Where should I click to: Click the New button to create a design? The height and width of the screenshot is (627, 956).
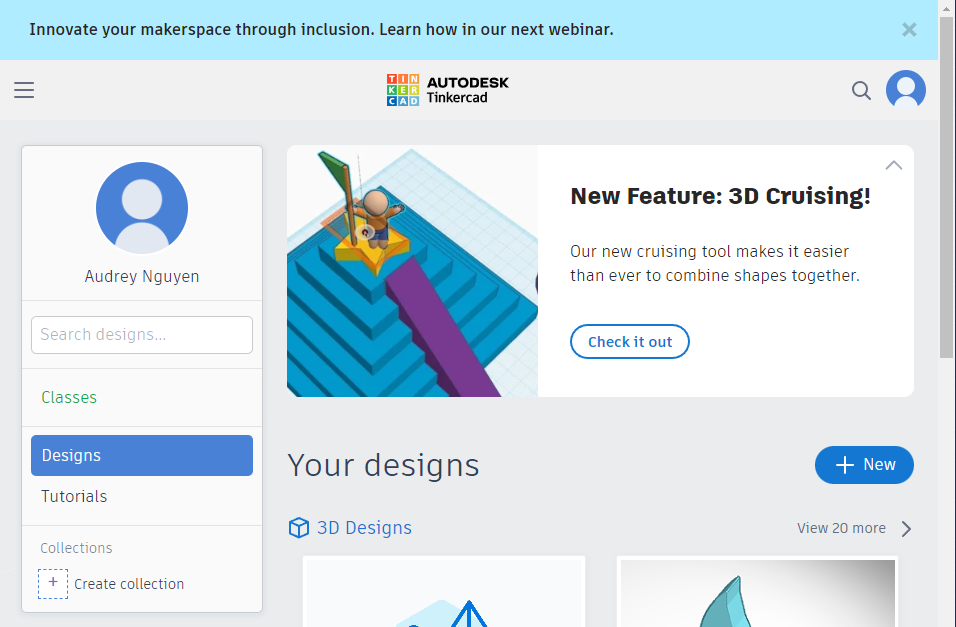[864, 464]
